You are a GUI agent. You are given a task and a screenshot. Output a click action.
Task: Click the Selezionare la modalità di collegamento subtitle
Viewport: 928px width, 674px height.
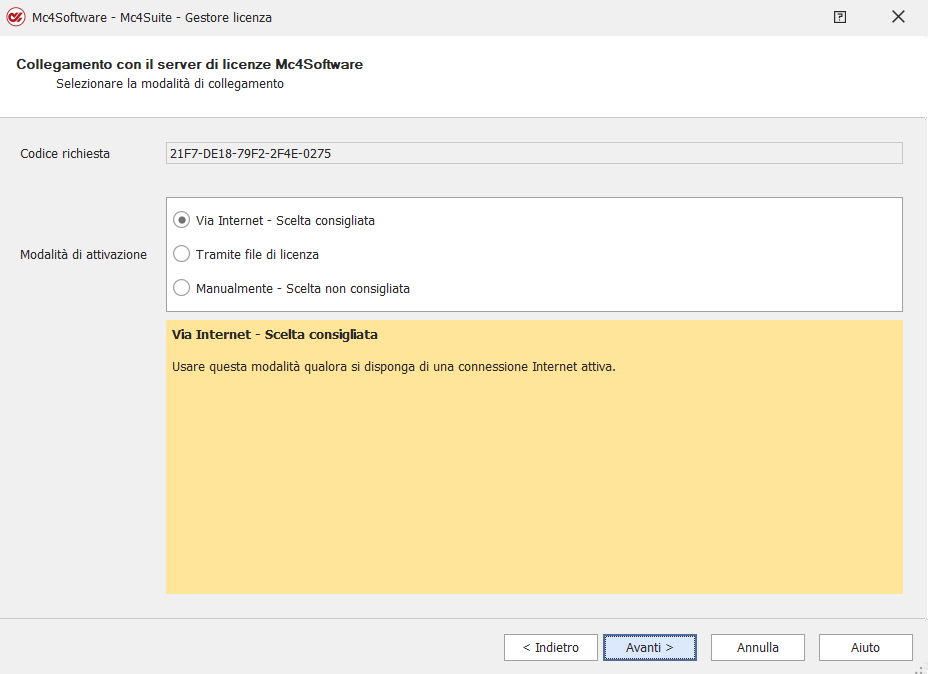coord(169,84)
